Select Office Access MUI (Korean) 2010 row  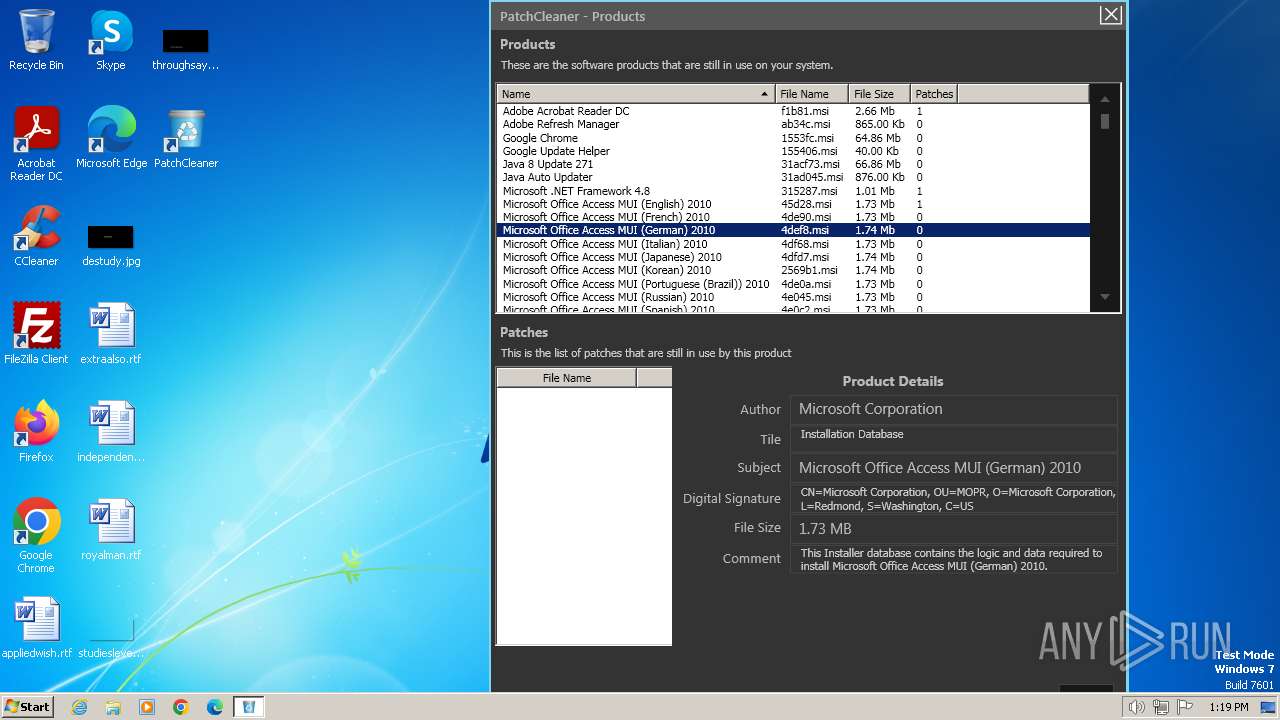pyautogui.click(x=793, y=270)
